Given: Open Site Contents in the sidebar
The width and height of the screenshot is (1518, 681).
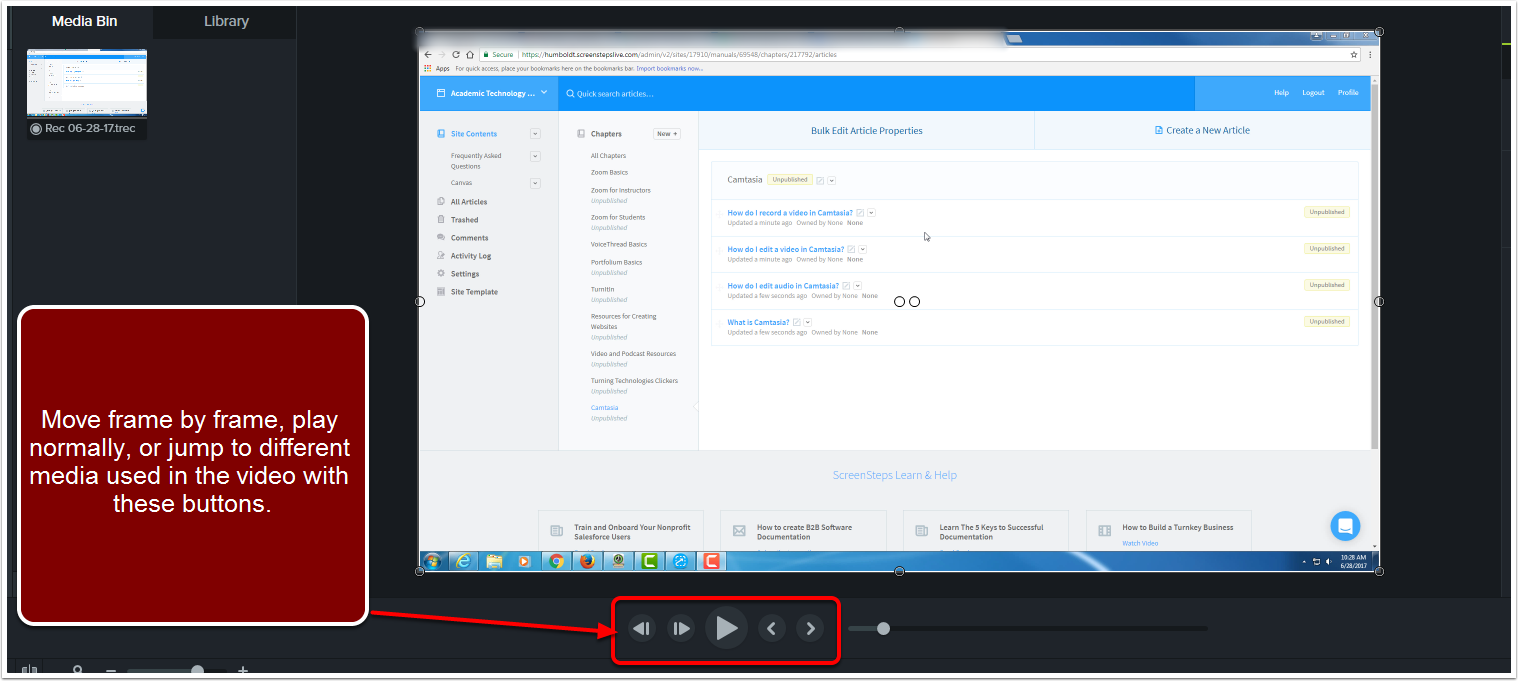Looking at the screenshot, I should 473,134.
